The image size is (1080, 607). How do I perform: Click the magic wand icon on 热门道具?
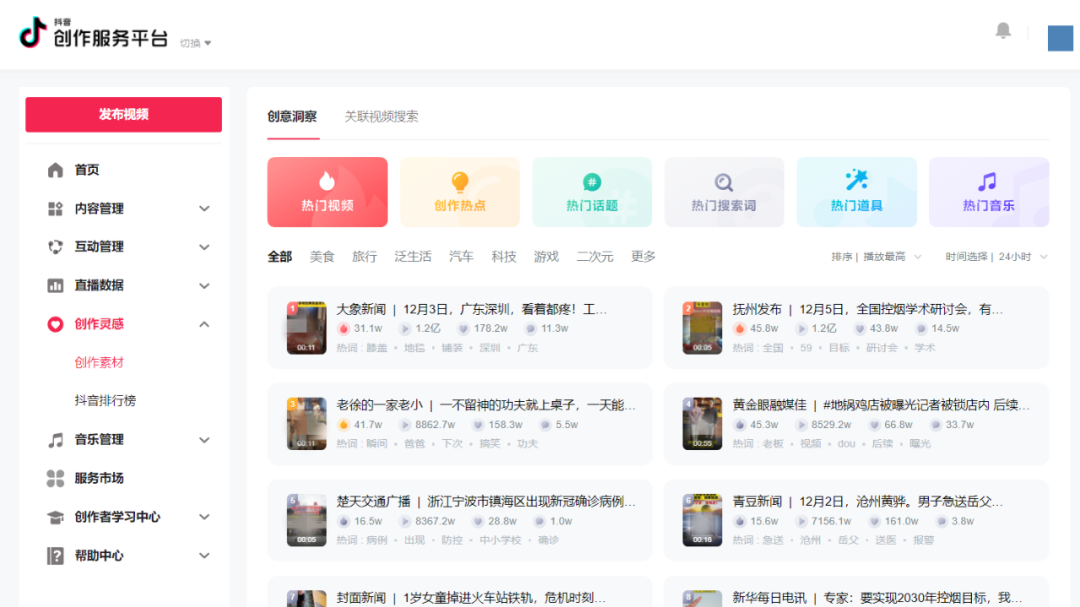(x=856, y=180)
